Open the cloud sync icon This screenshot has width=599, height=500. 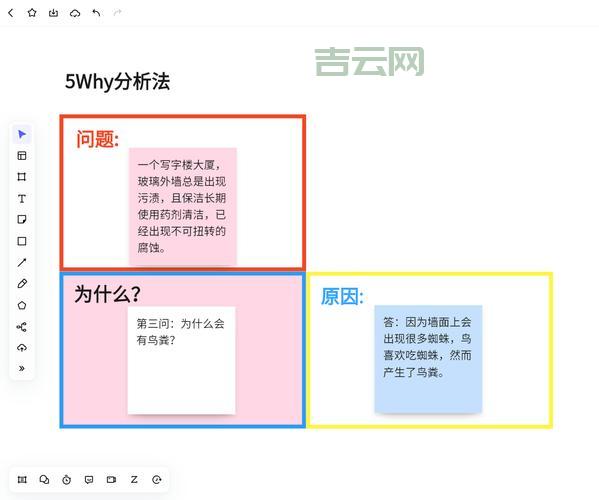click(75, 13)
